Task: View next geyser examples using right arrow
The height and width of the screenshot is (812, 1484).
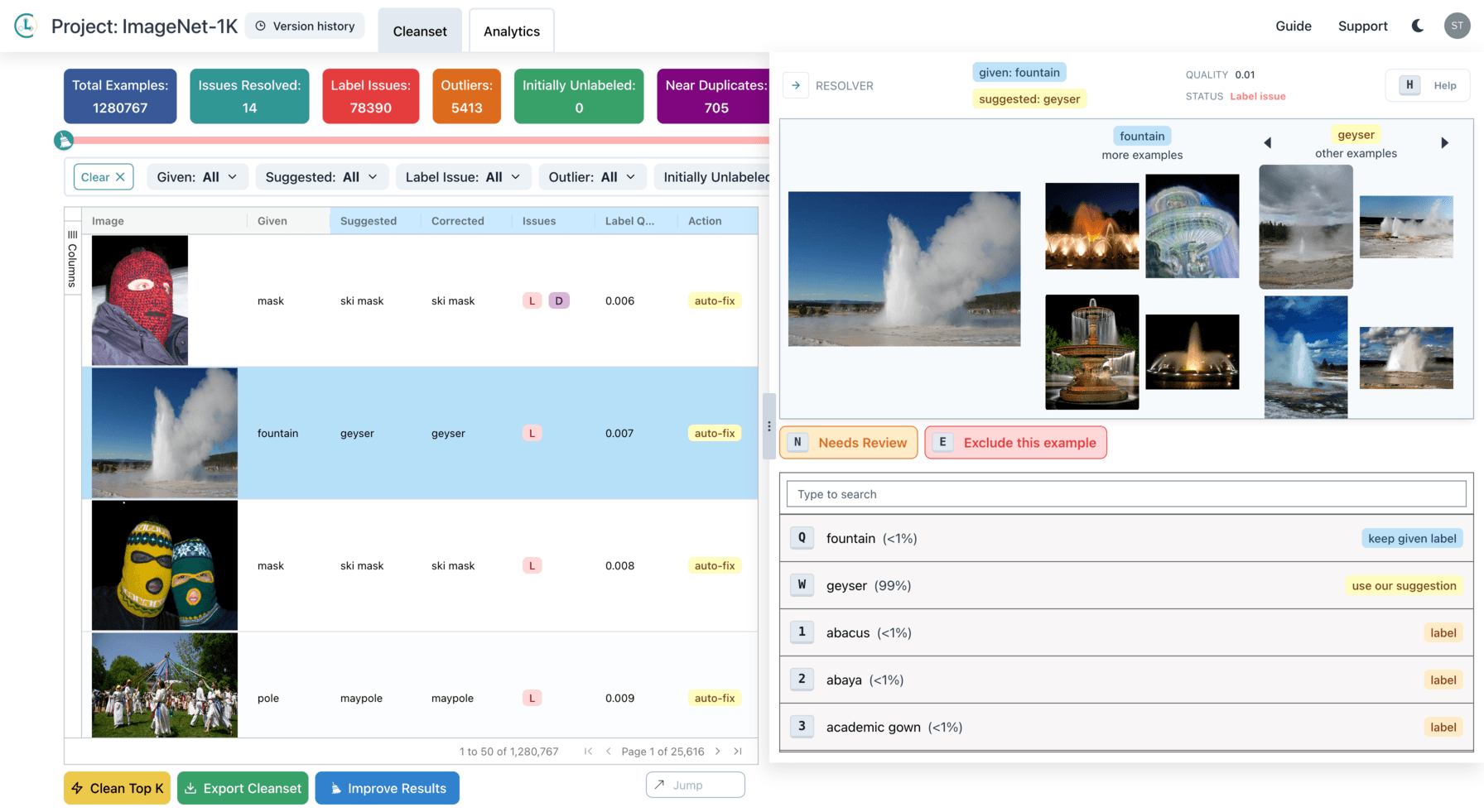Action: click(1446, 142)
